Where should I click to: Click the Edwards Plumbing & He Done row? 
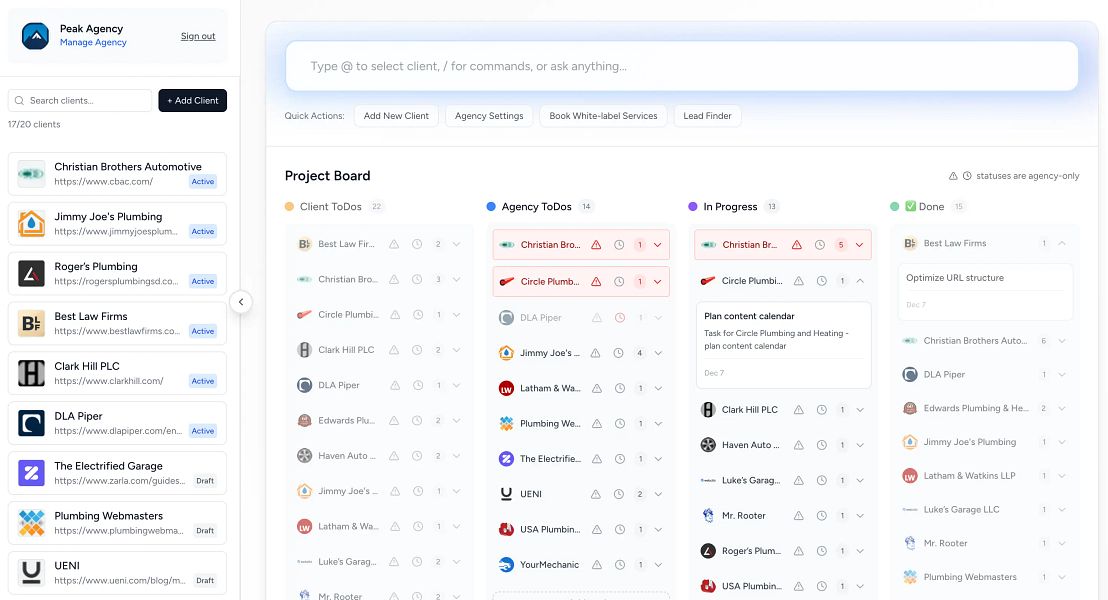point(986,408)
